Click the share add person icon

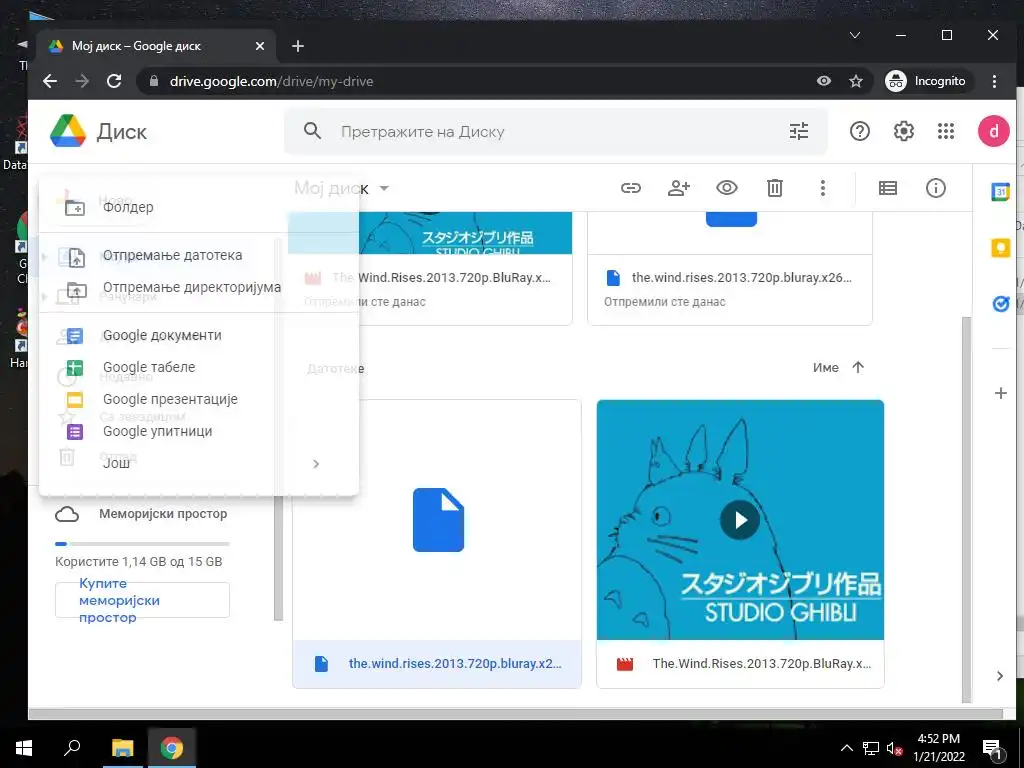coord(679,189)
